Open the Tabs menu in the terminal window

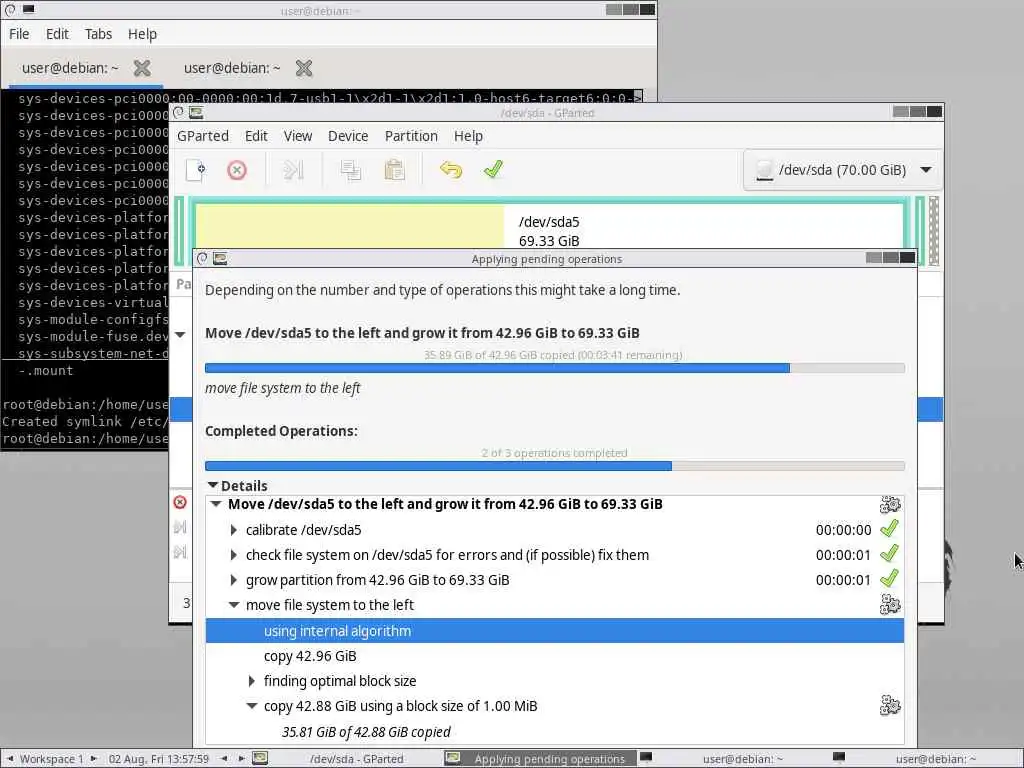98,34
